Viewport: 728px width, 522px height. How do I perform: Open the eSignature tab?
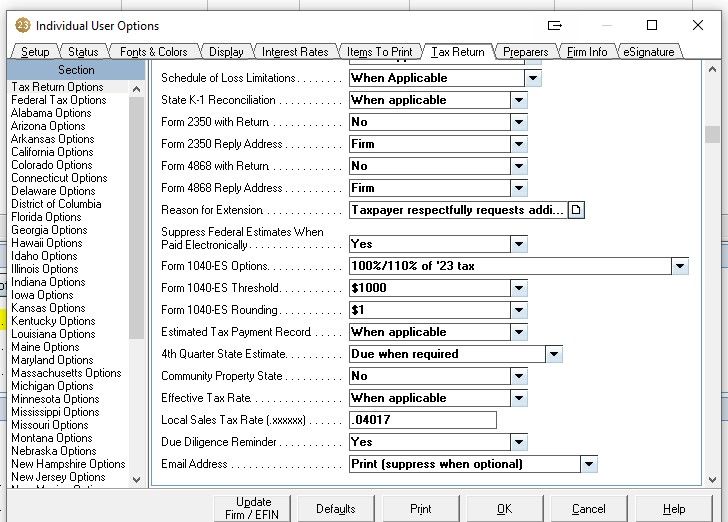pos(649,52)
